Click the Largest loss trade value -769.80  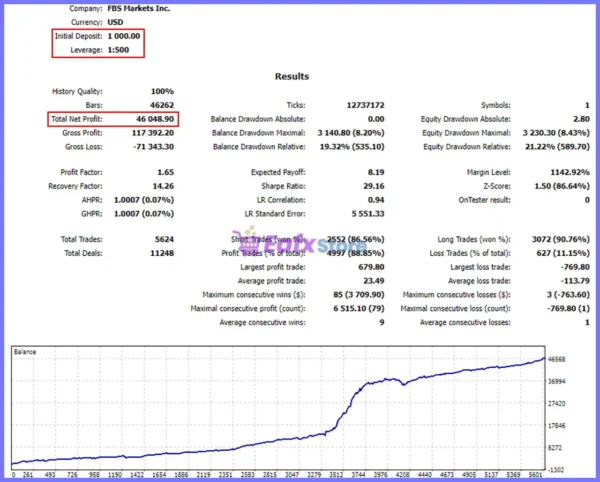[x=575, y=267]
